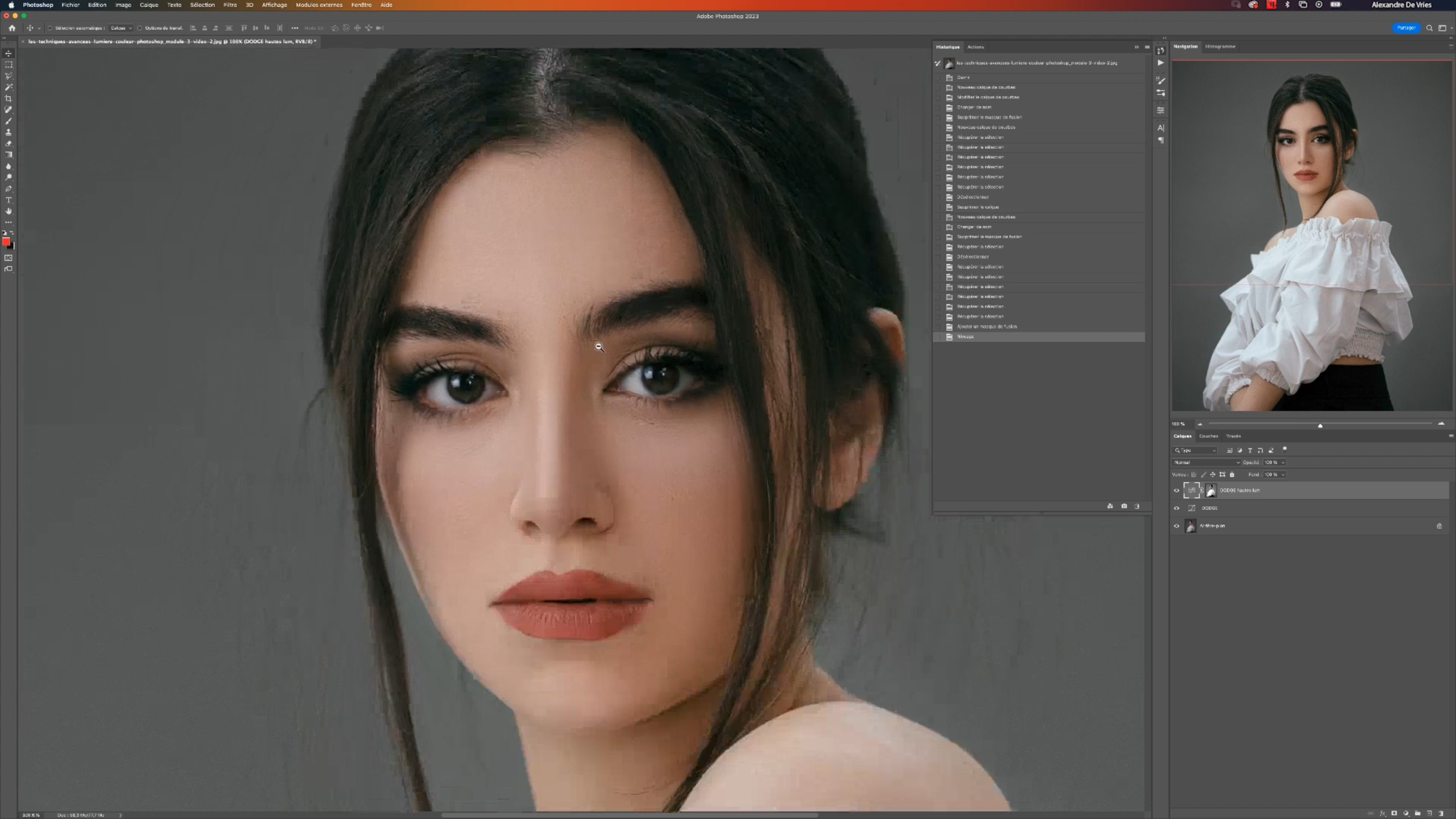
Task: Click the lock all icon in Layers panel
Action: tap(1232, 475)
